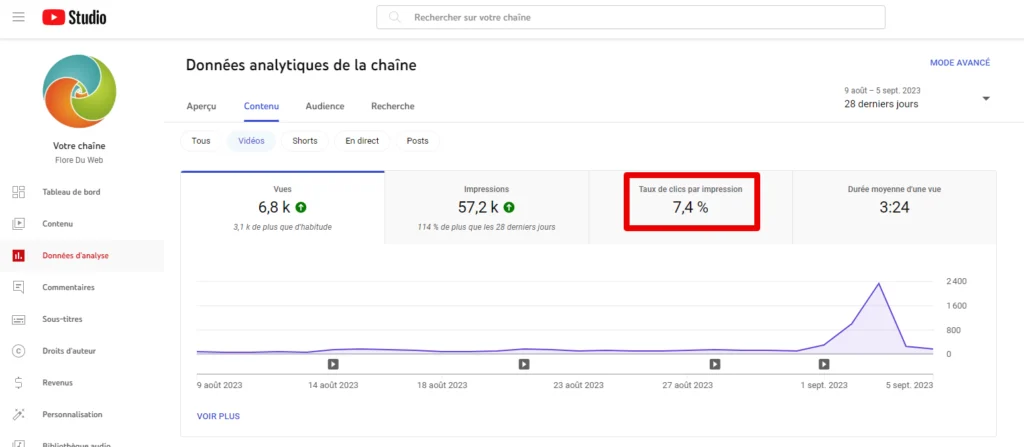Select the Shorts filter chip

[x=305, y=141]
